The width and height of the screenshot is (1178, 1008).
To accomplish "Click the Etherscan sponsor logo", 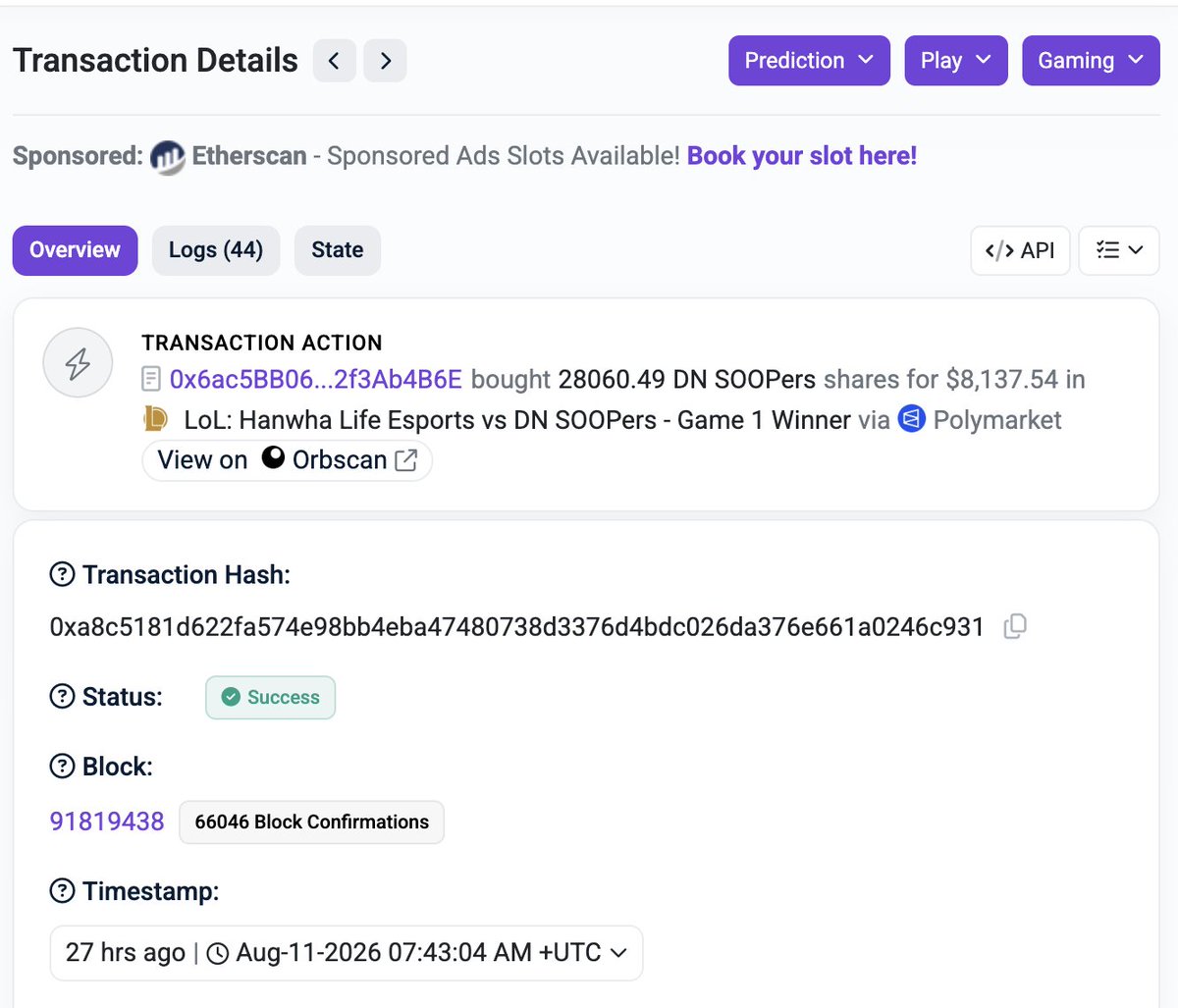I will click(x=168, y=157).
